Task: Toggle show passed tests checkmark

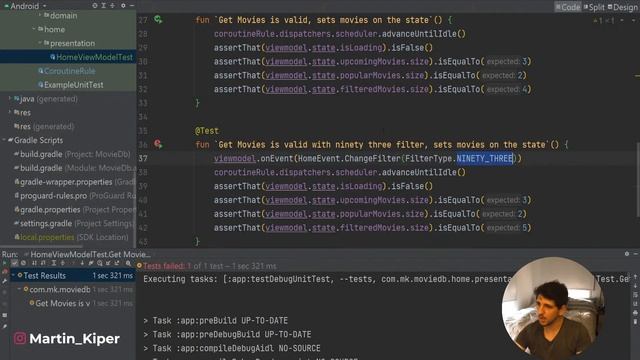Action: point(15,263)
